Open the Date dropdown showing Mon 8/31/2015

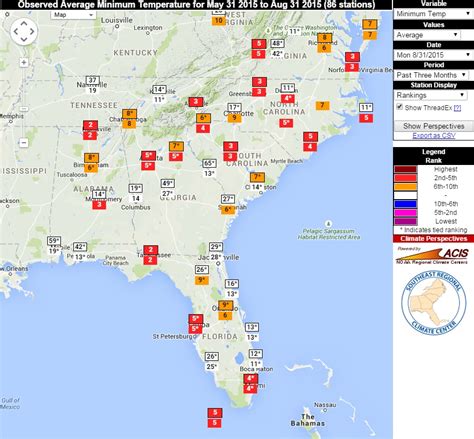(x=433, y=55)
